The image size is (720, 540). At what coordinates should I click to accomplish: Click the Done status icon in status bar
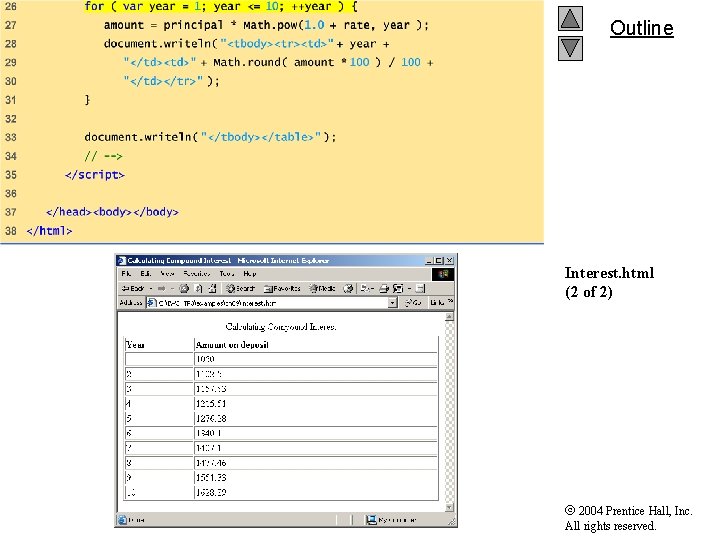click(x=123, y=520)
